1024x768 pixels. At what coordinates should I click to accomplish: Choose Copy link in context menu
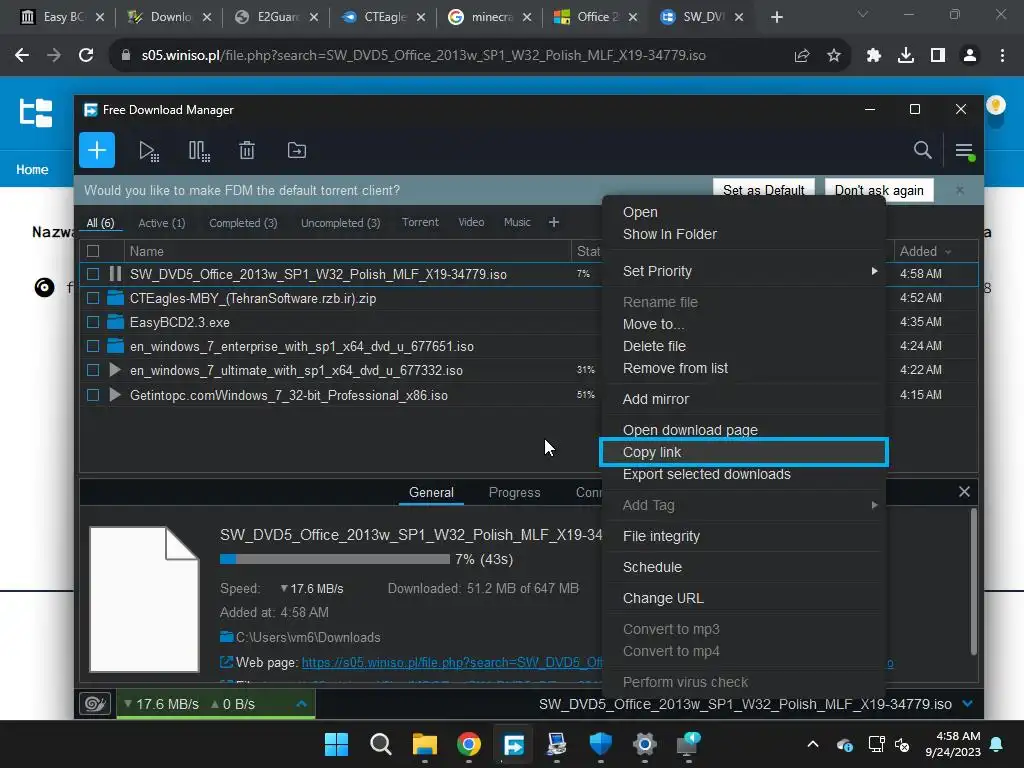[x=744, y=452]
